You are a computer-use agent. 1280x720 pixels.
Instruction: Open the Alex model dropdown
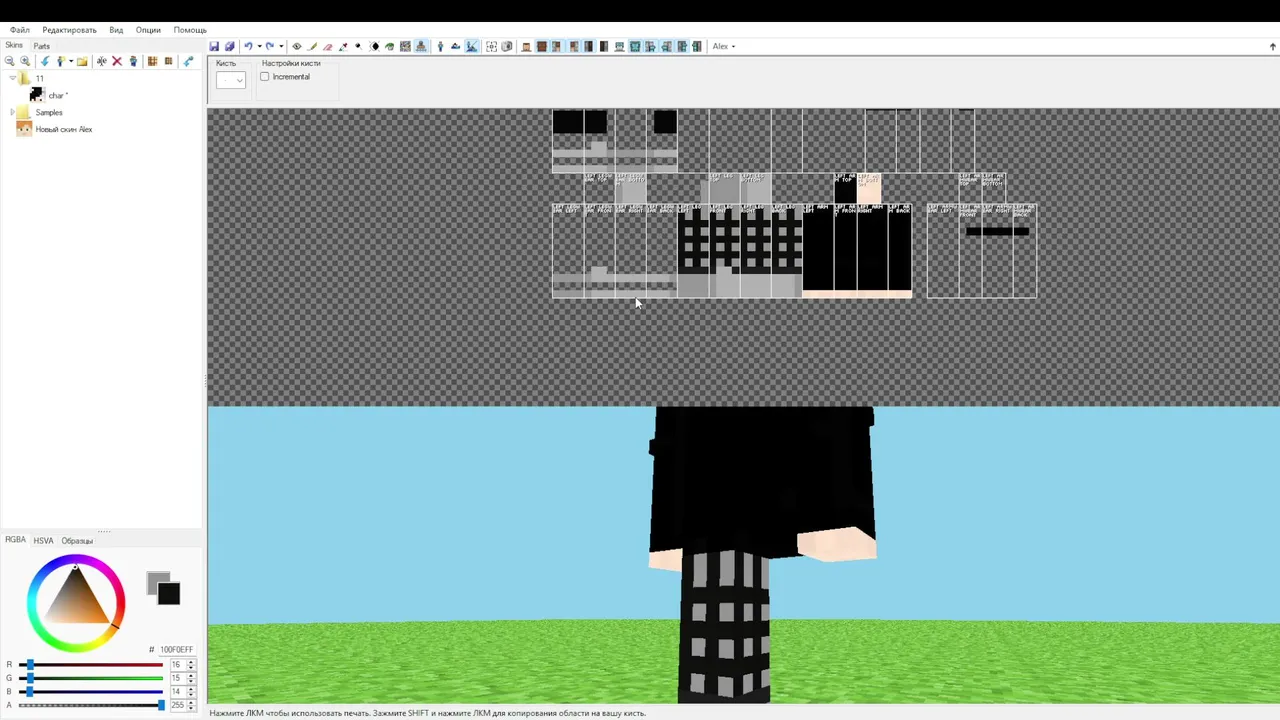724,46
